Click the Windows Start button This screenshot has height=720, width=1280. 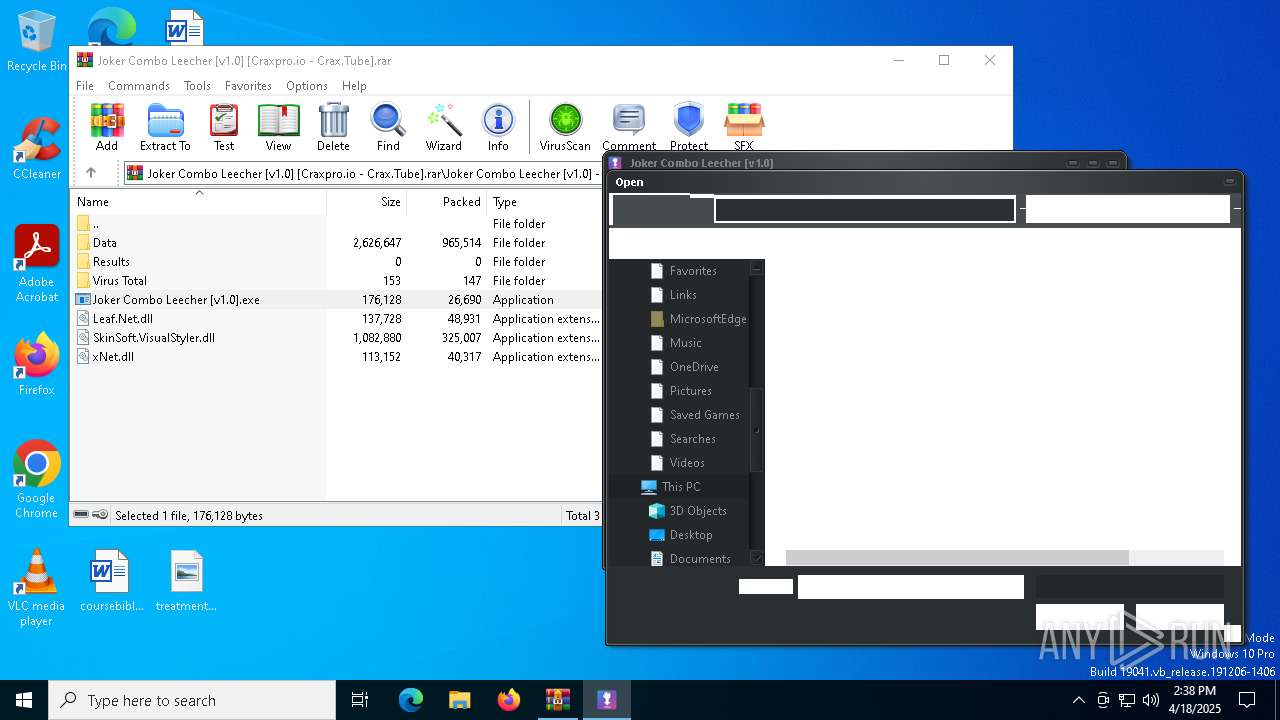[24, 700]
